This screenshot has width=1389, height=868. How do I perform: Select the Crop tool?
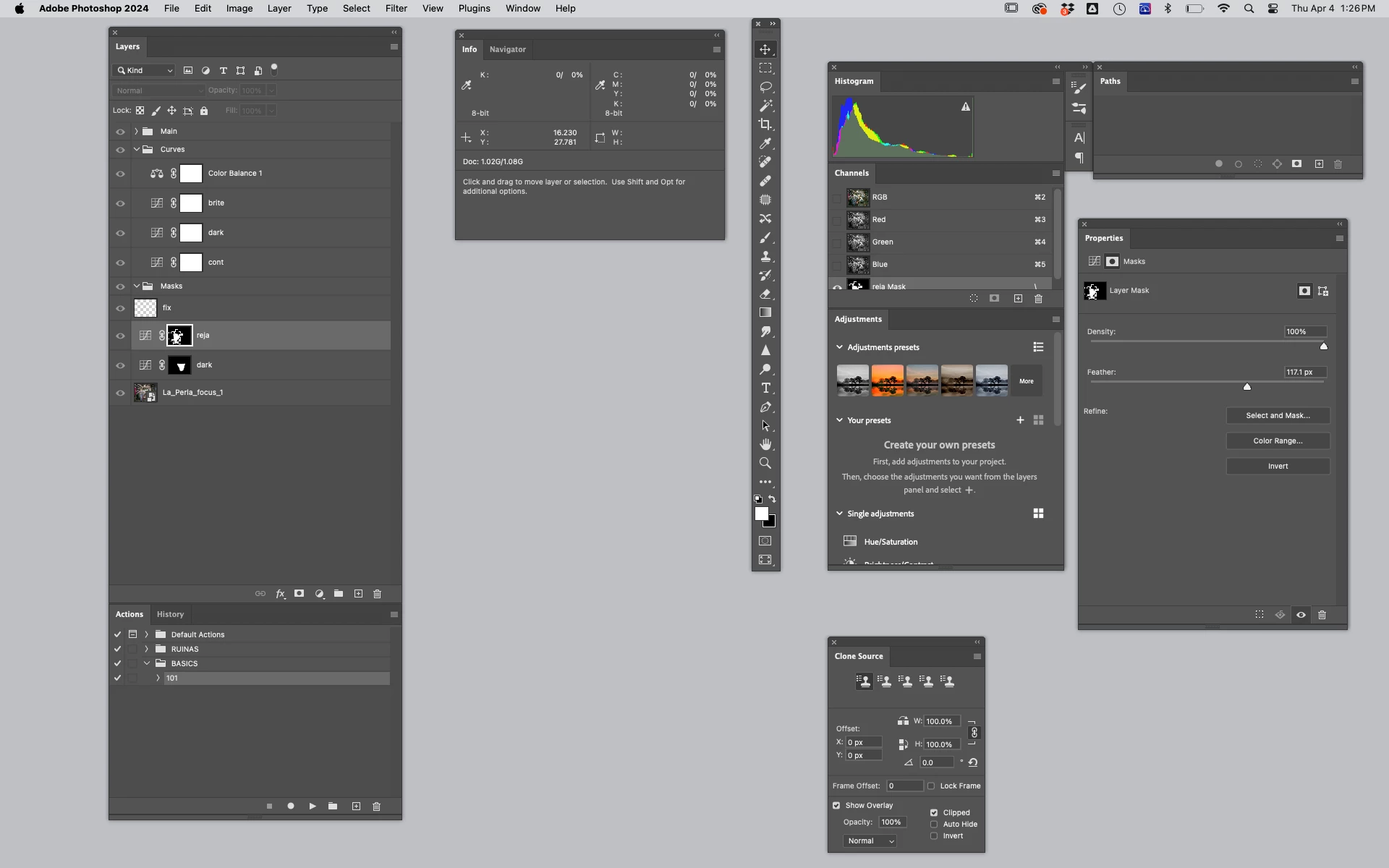765,124
